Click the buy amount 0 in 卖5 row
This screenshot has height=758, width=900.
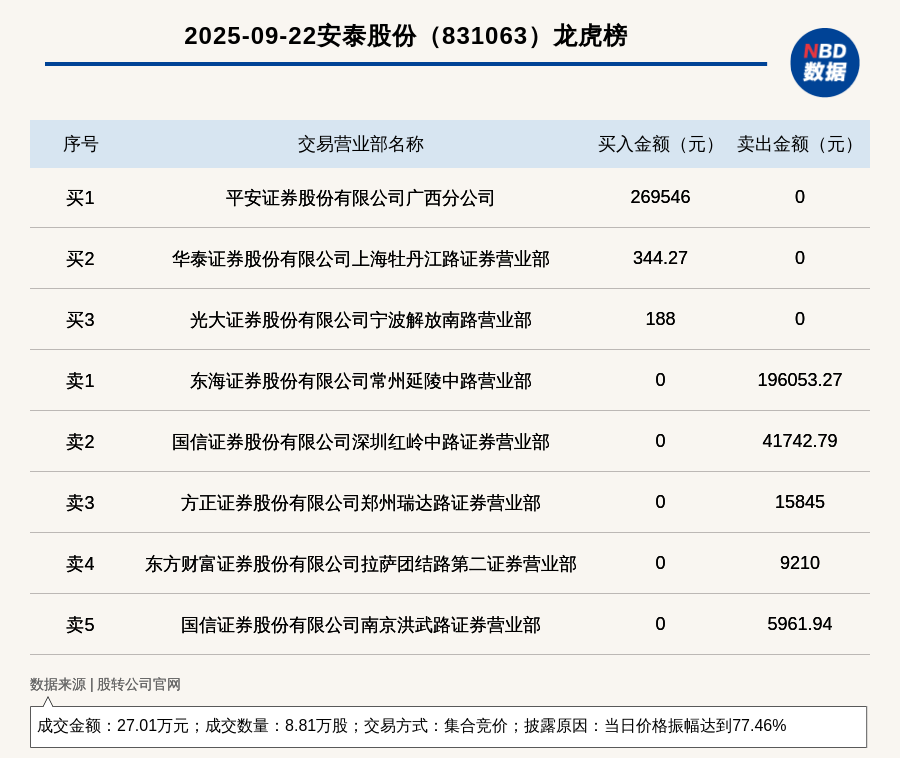[x=660, y=623]
